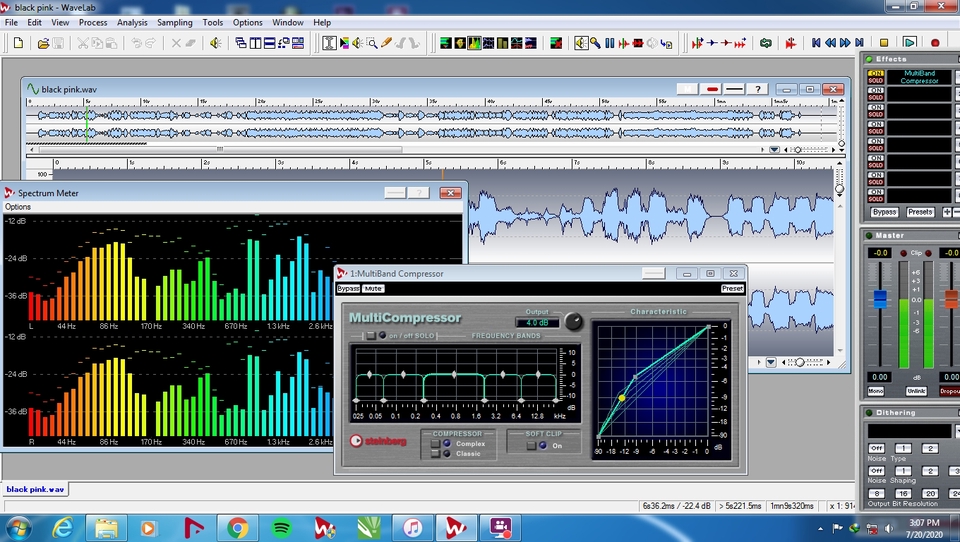Click the Rewind double-arrow button
The height and width of the screenshot is (542, 960).
831,43
